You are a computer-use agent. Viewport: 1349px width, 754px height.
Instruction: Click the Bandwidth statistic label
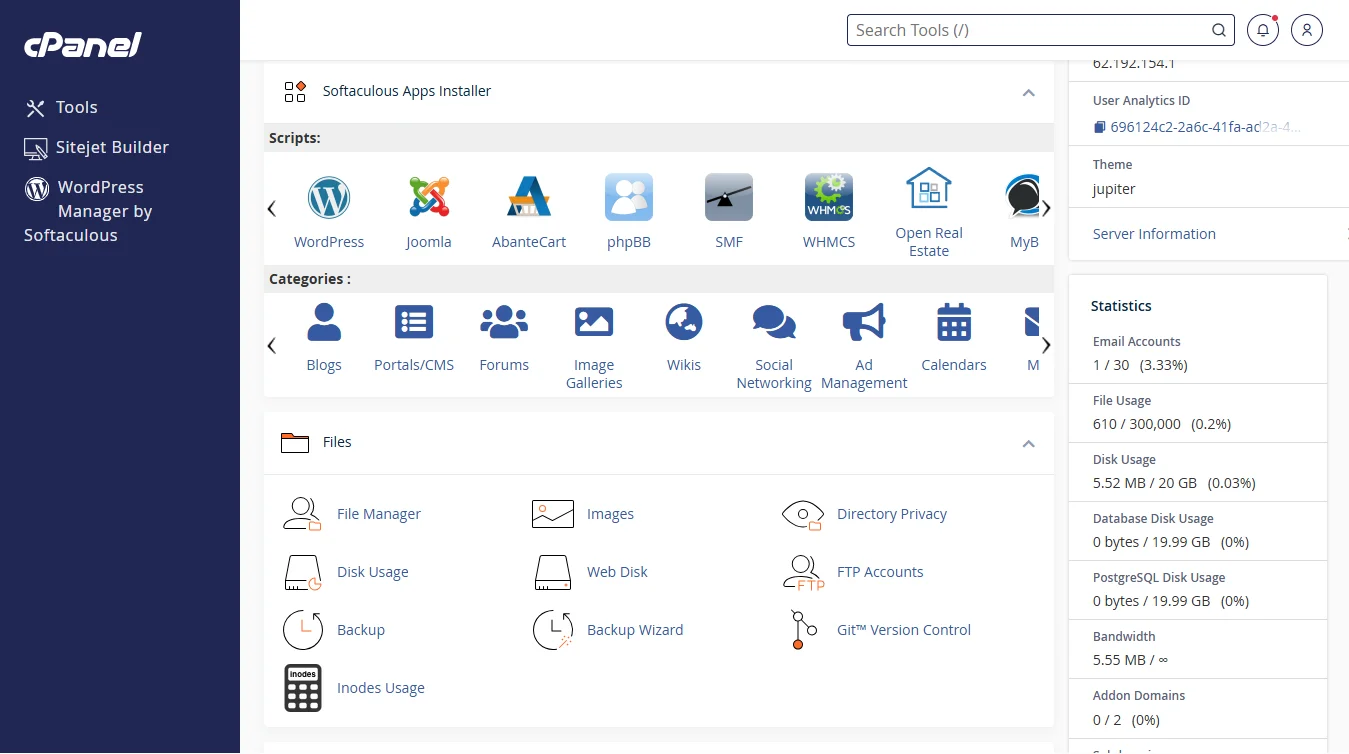[1124, 637]
